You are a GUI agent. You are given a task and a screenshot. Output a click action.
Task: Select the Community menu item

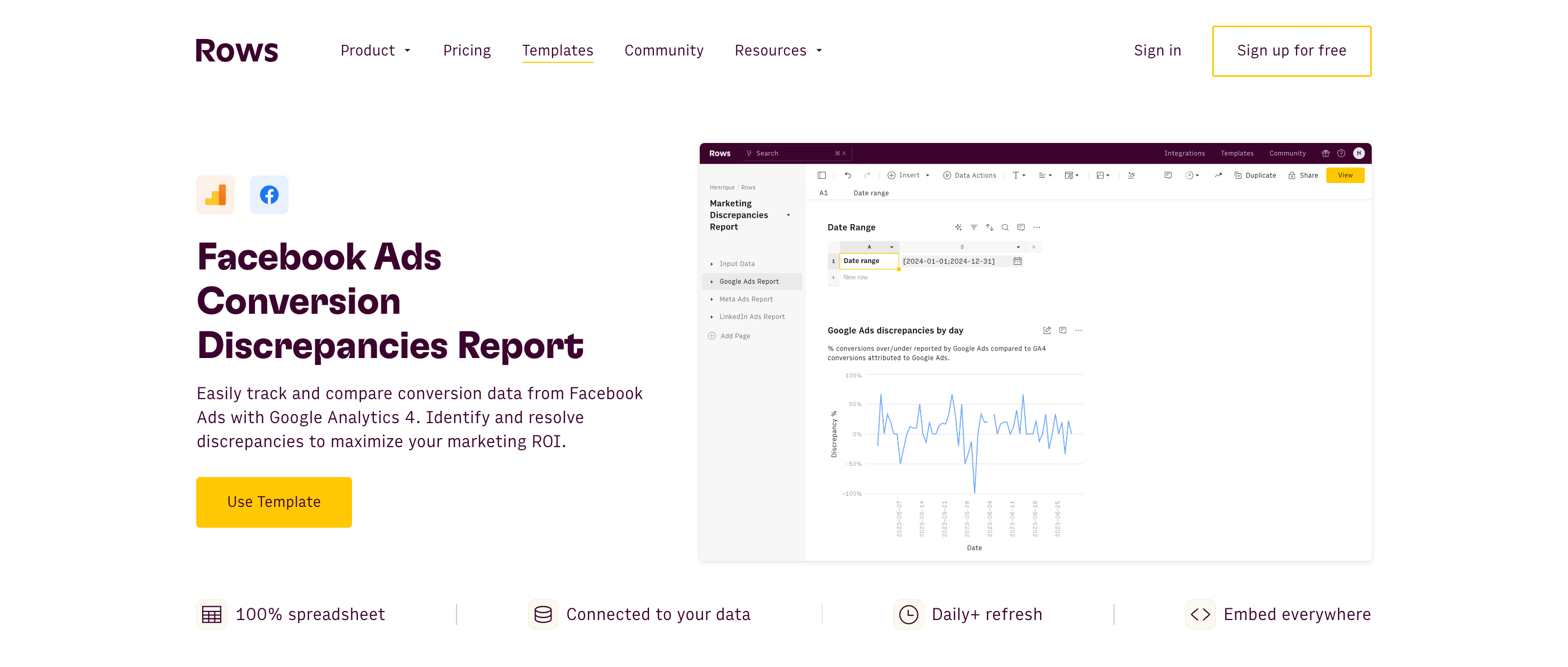pyautogui.click(x=663, y=50)
